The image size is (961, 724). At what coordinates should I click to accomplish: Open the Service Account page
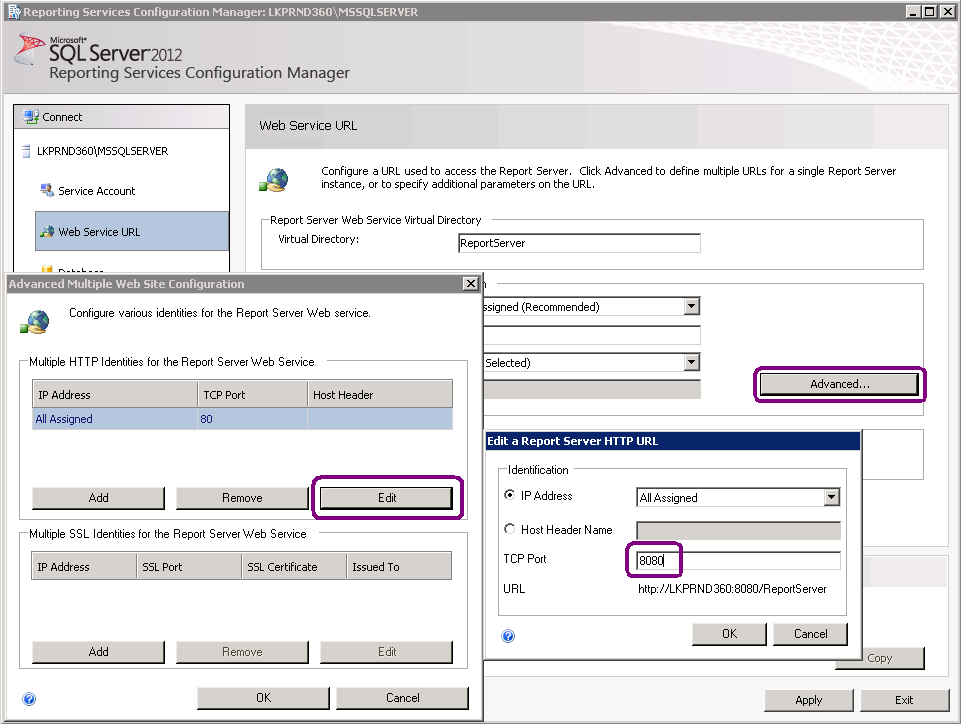click(96, 191)
